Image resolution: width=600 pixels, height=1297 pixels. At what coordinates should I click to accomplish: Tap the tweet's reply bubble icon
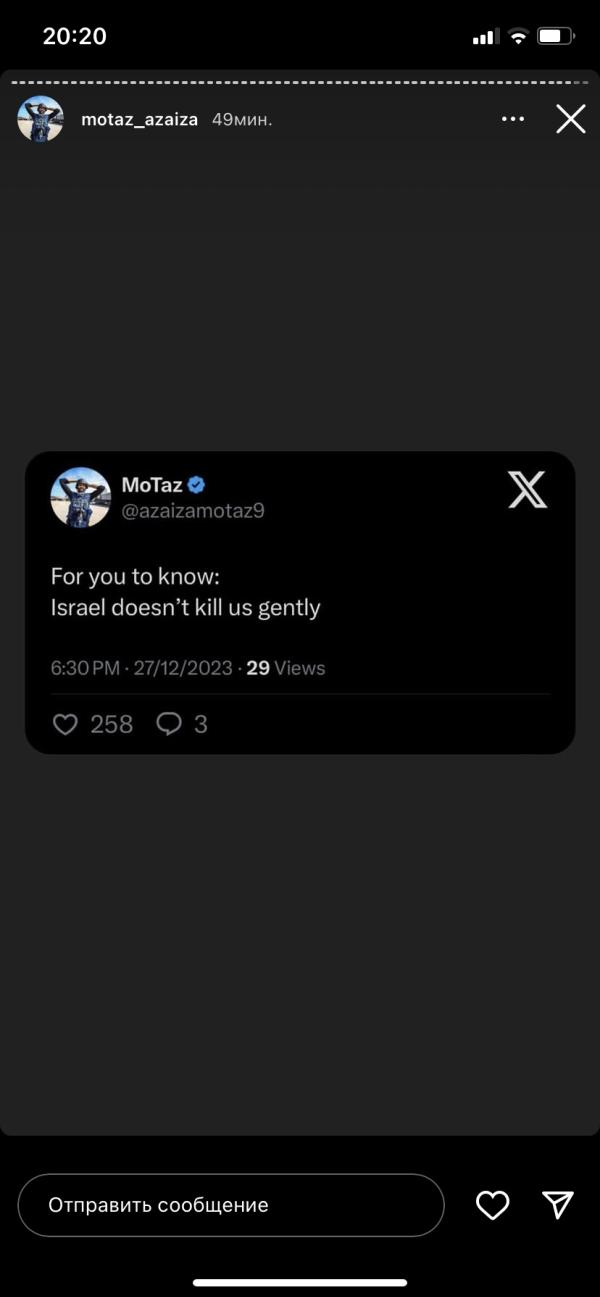click(x=169, y=724)
